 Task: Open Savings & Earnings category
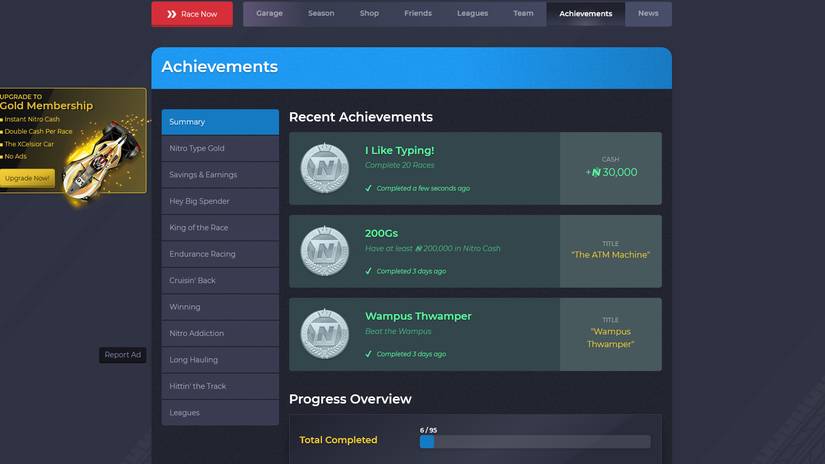coord(220,175)
